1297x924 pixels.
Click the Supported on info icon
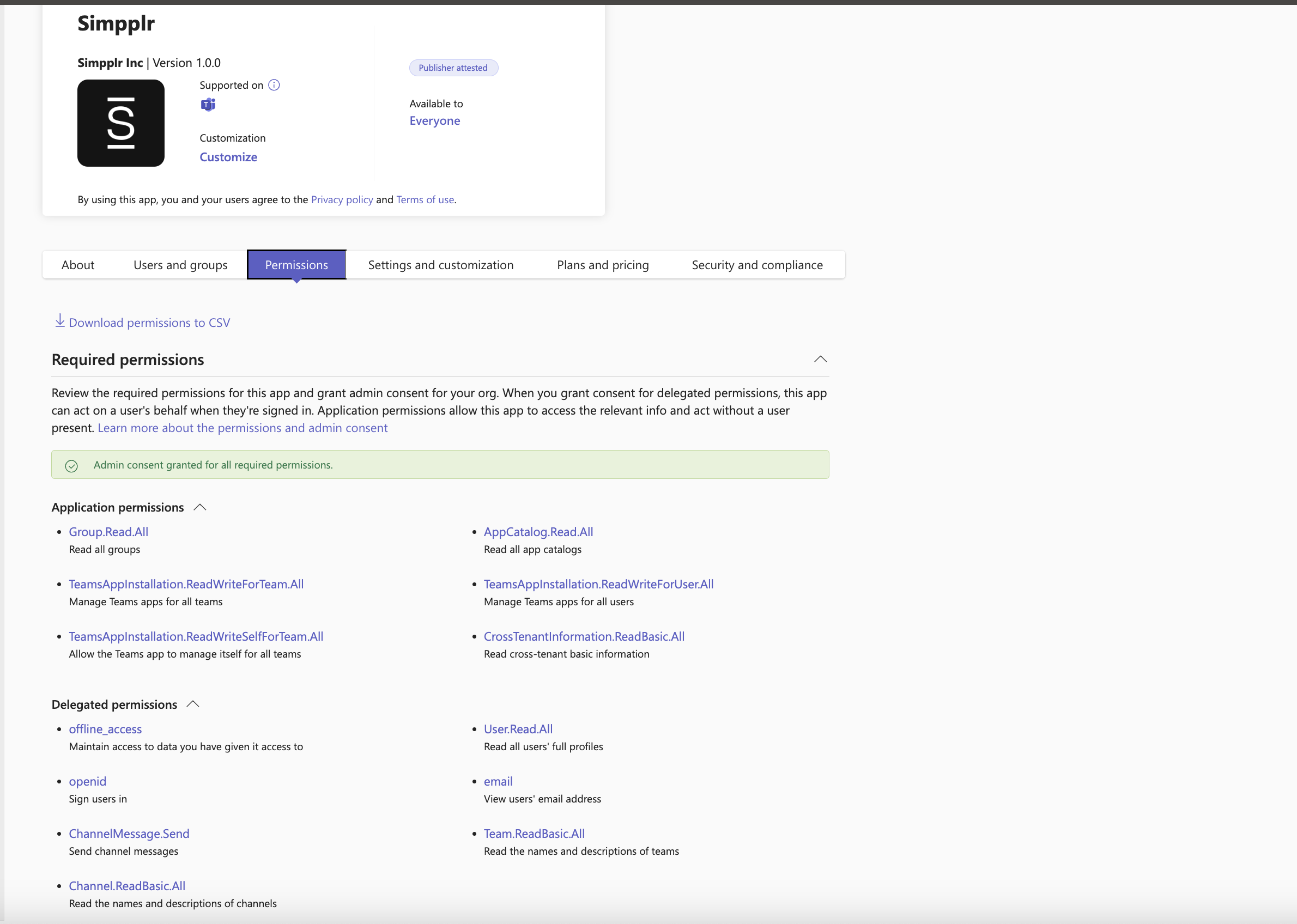(x=274, y=86)
